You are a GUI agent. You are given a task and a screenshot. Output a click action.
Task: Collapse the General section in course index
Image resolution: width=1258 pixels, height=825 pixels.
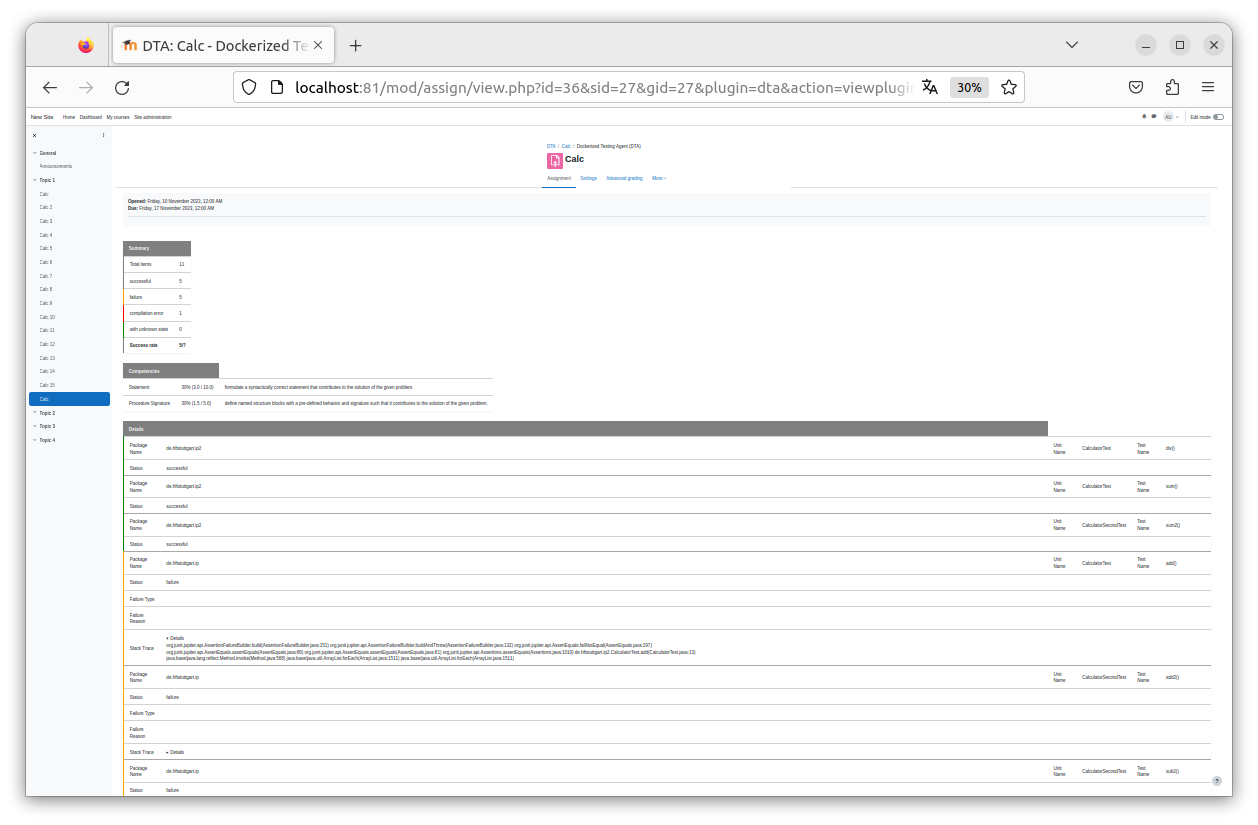(35, 153)
